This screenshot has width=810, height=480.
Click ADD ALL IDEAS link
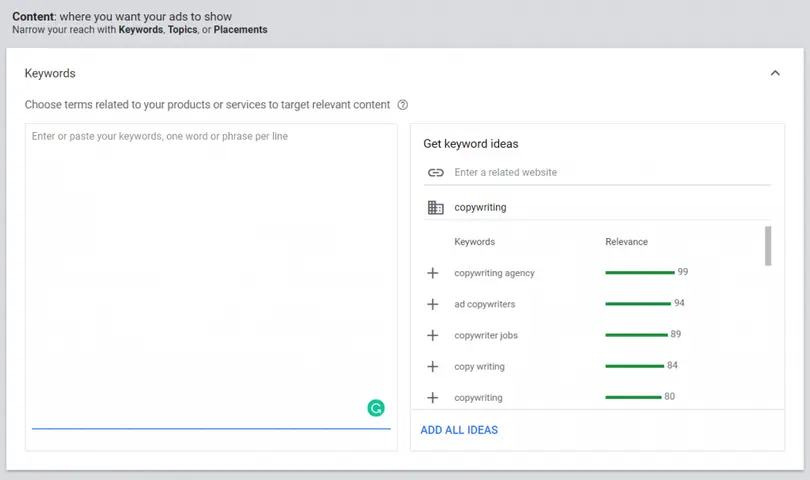tap(459, 430)
